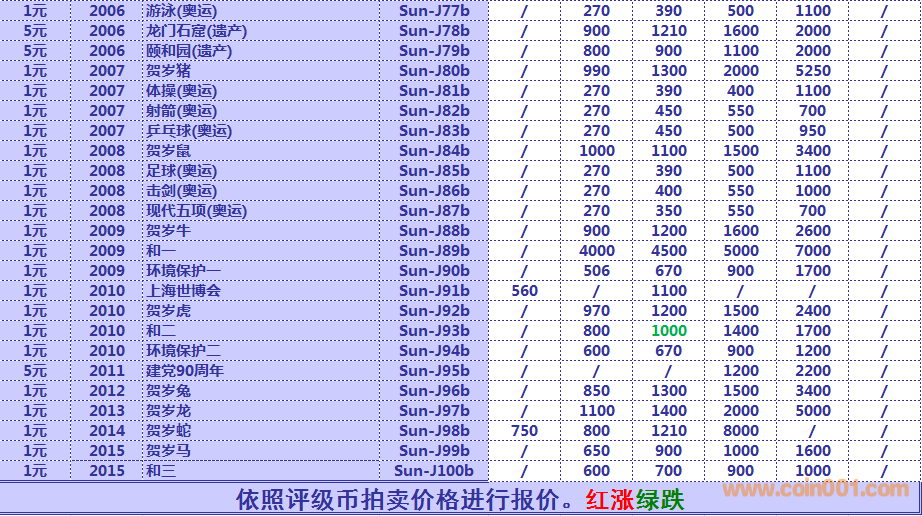
Task: Select the 506 price for 环境保护一
Action: 596,271
